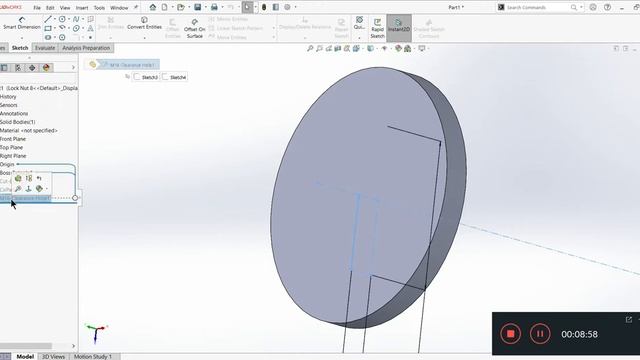Expand the Line tool dropdown arrow
640x360 pixels.
pos(55,19)
